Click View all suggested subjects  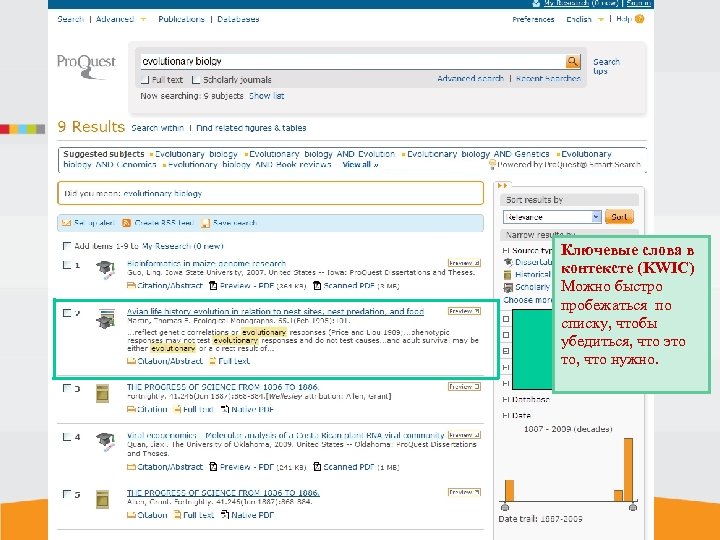pyautogui.click(x=360, y=164)
